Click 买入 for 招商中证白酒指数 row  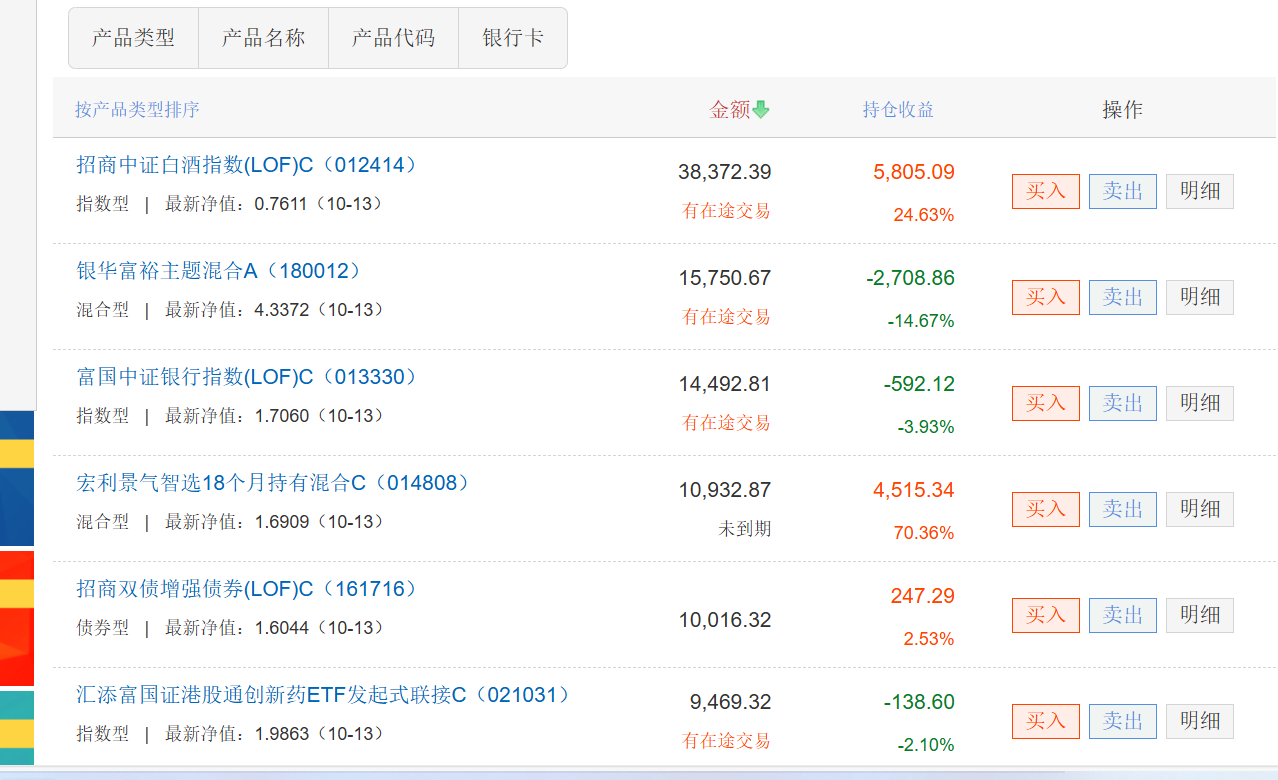[1046, 191]
